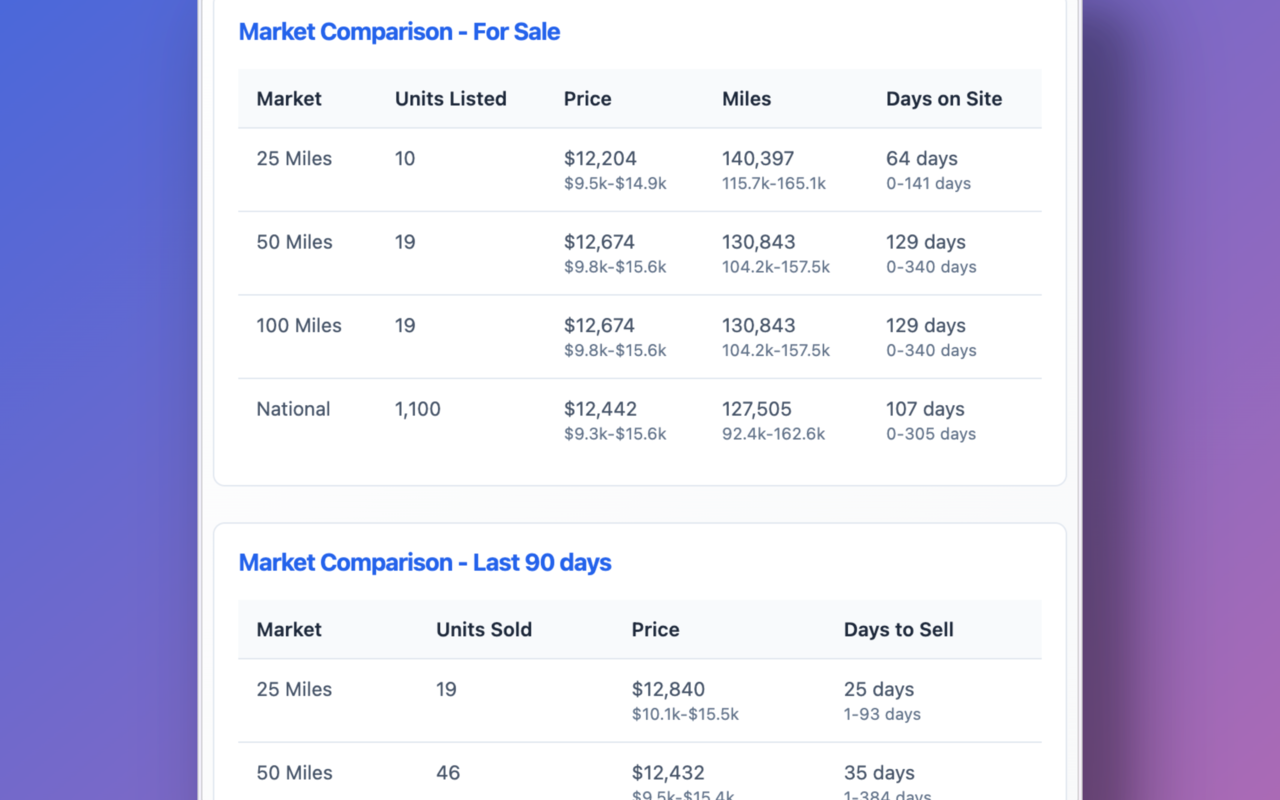Click the 'National' row label
Image resolution: width=1280 pixels, height=800 pixels.
point(293,409)
